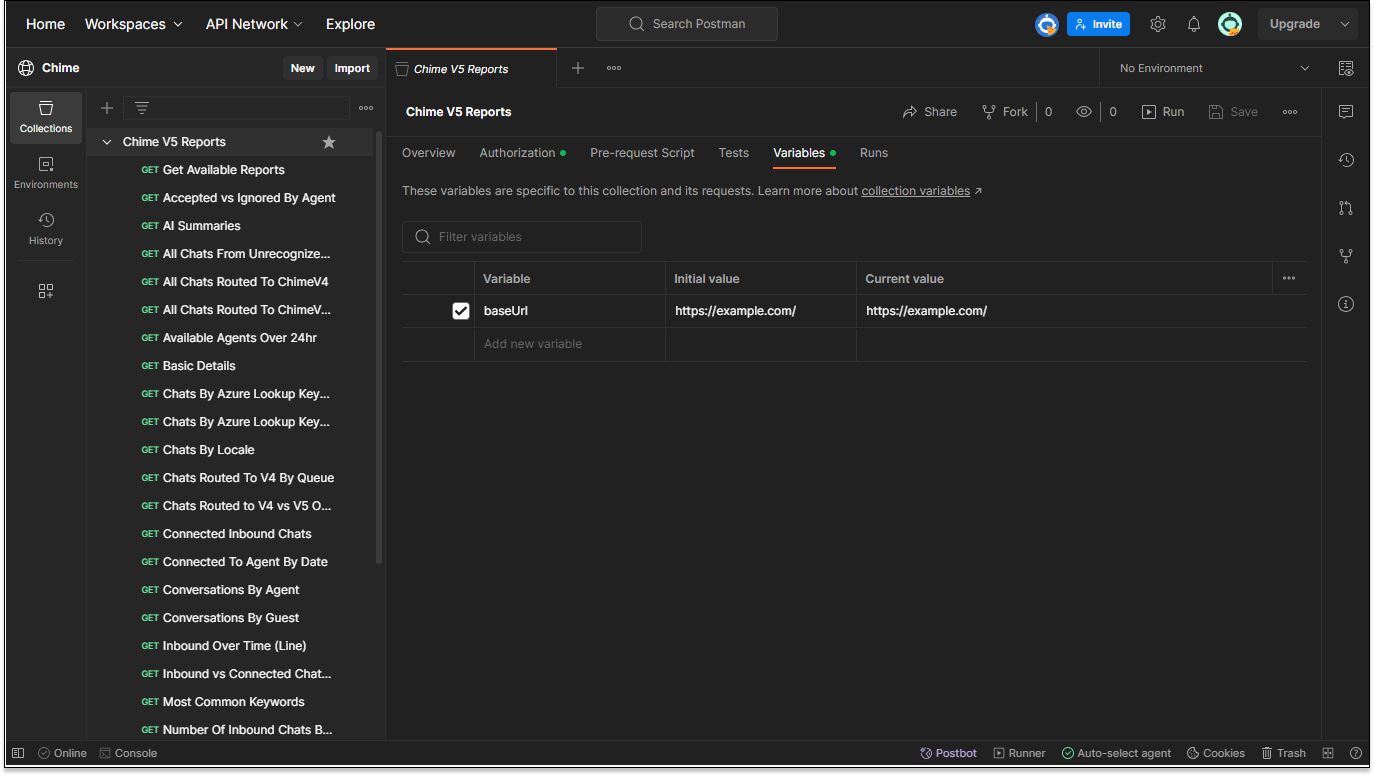The image size is (1374, 776).
Task: Click the New button
Action: (303, 68)
